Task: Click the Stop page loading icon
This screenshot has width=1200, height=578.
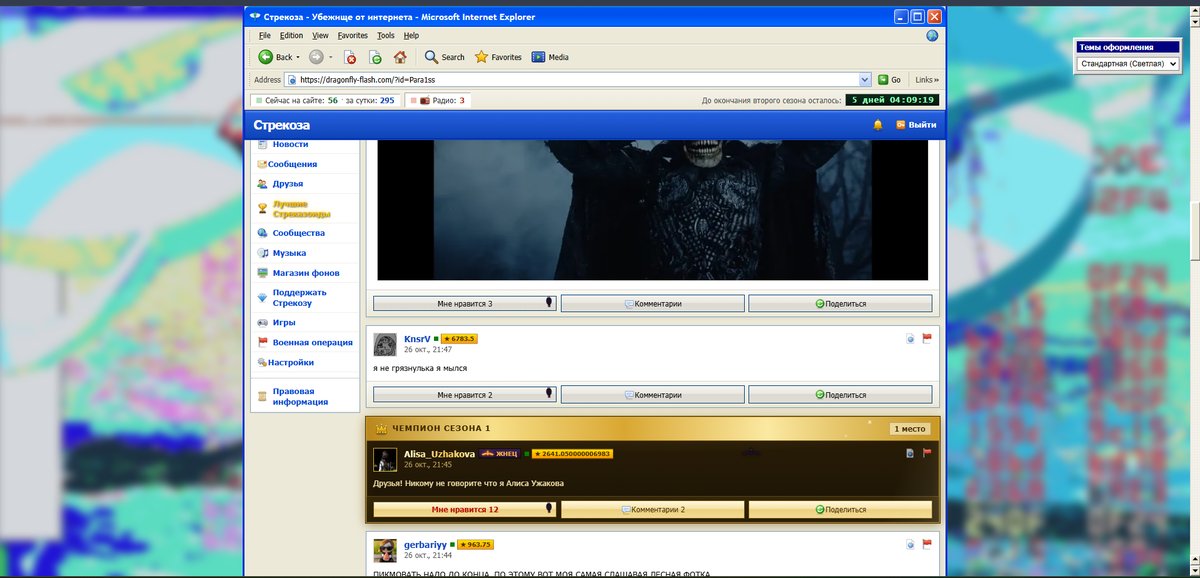Action: pos(350,57)
